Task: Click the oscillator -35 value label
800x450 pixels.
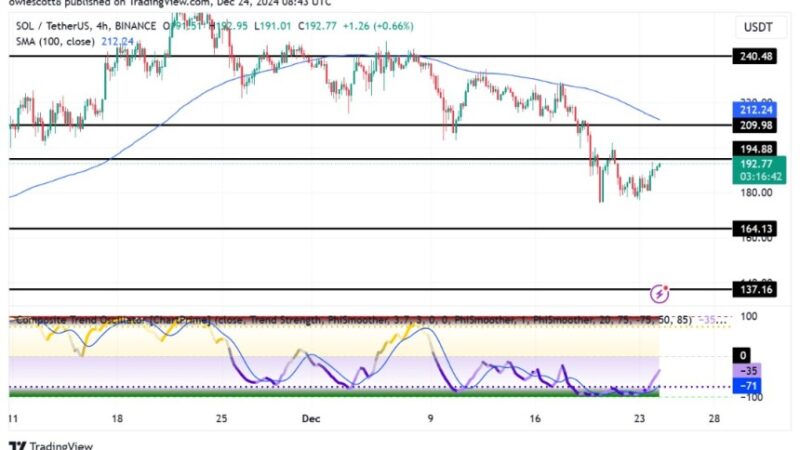Action: pyautogui.click(x=748, y=371)
